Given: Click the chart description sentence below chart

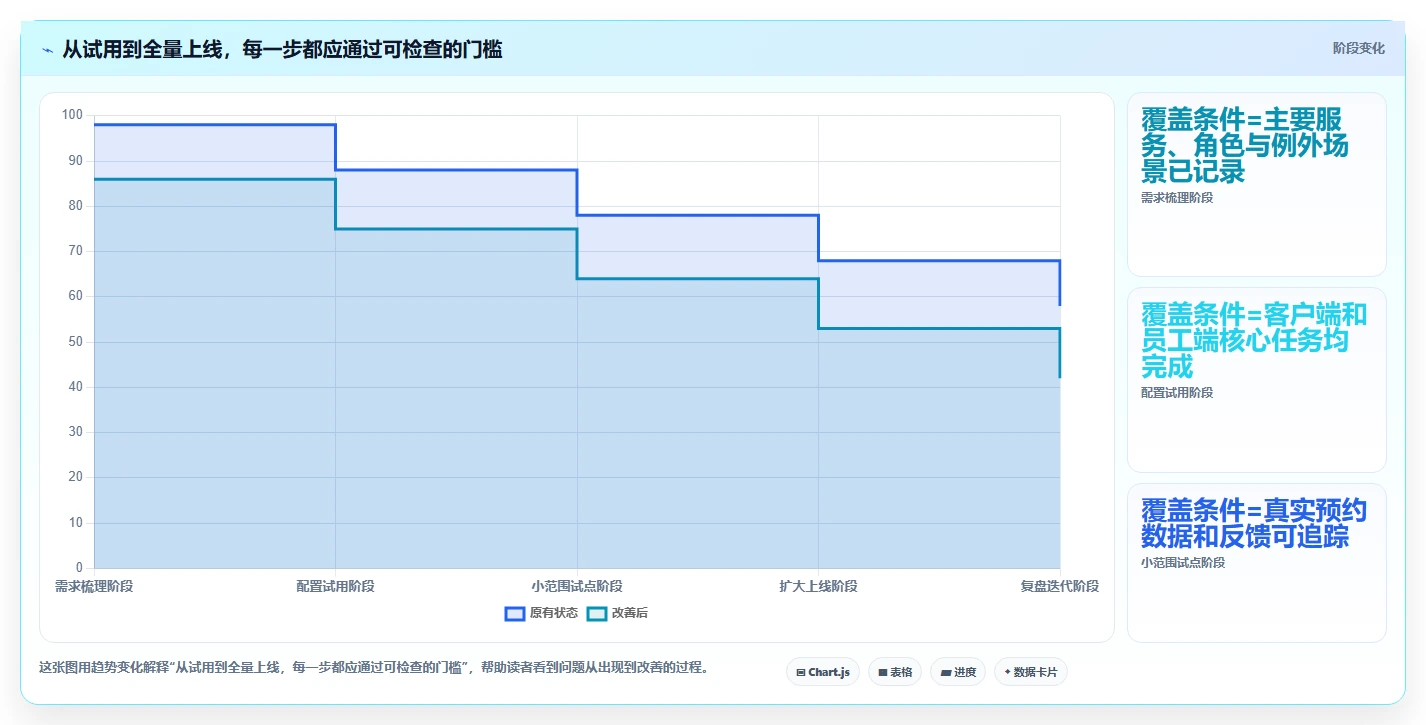Looking at the screenshot, I should pos(374,668).
